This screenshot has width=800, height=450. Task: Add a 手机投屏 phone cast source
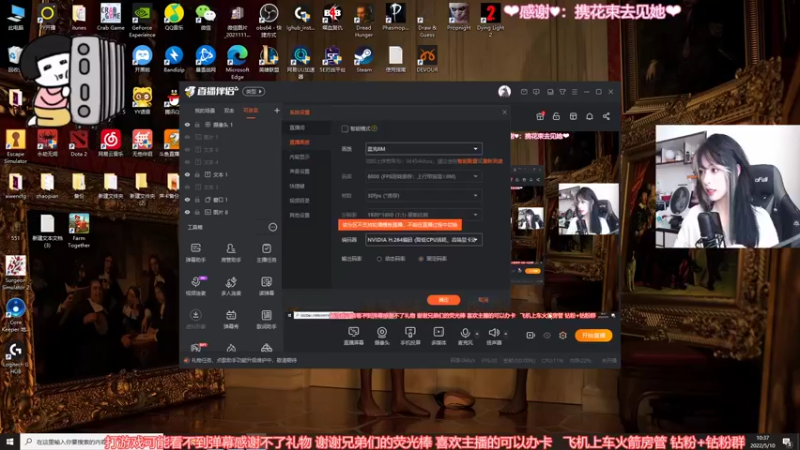(410, 336)
